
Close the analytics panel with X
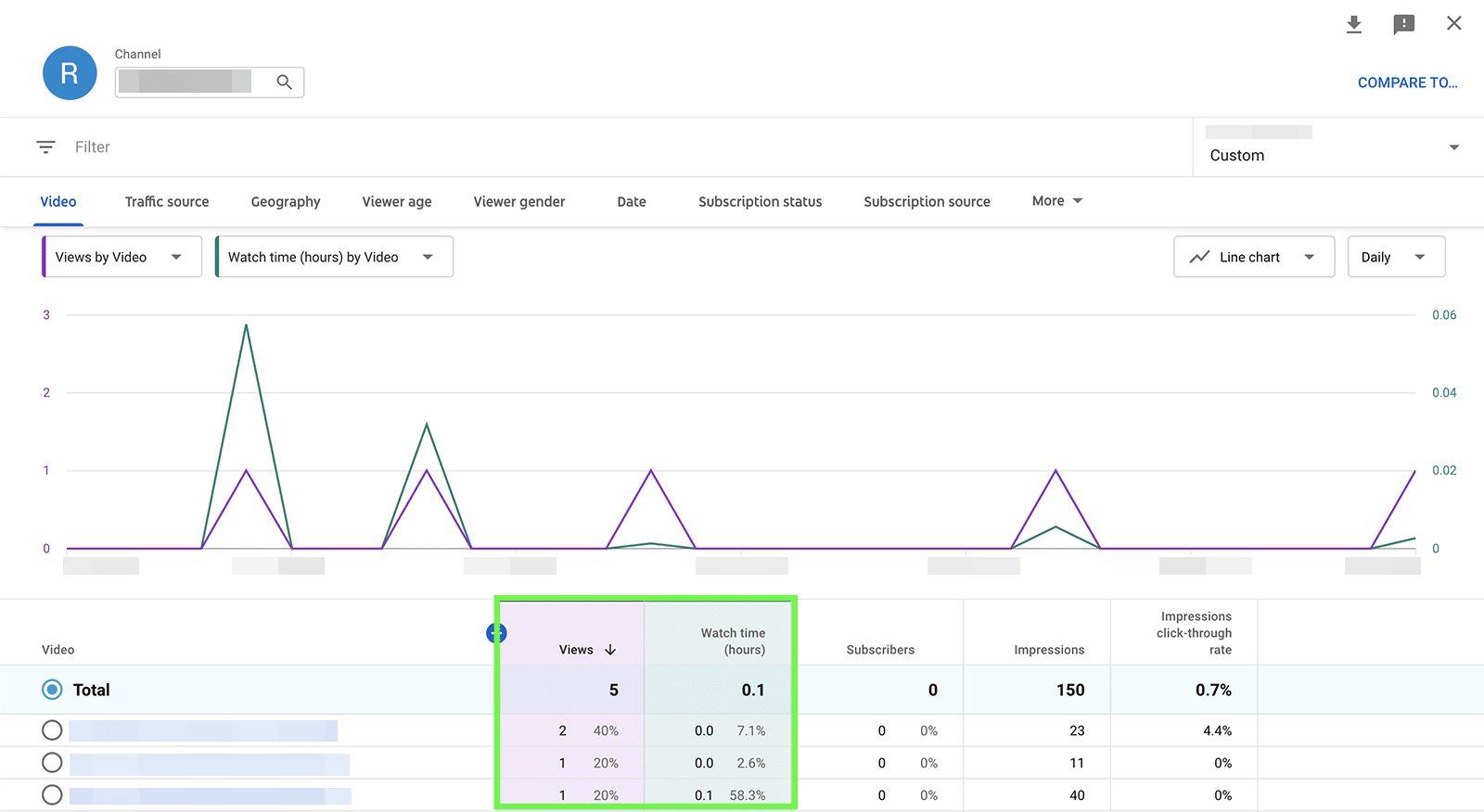click(1453, 24)
